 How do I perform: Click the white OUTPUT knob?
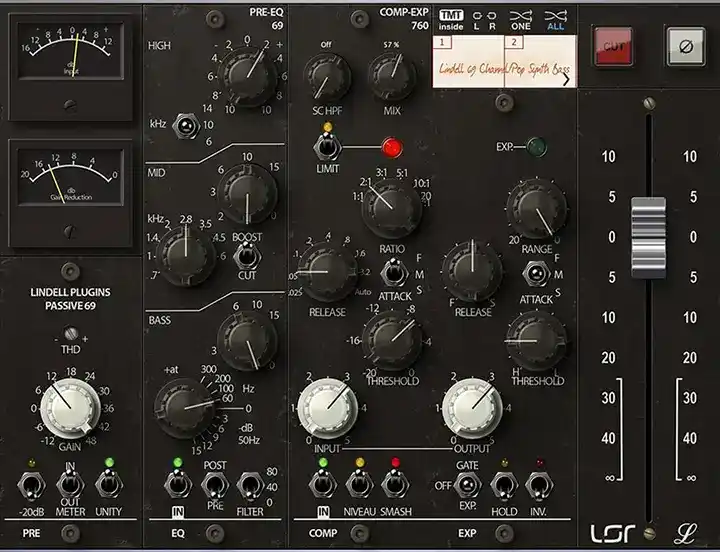pos(472,408)
